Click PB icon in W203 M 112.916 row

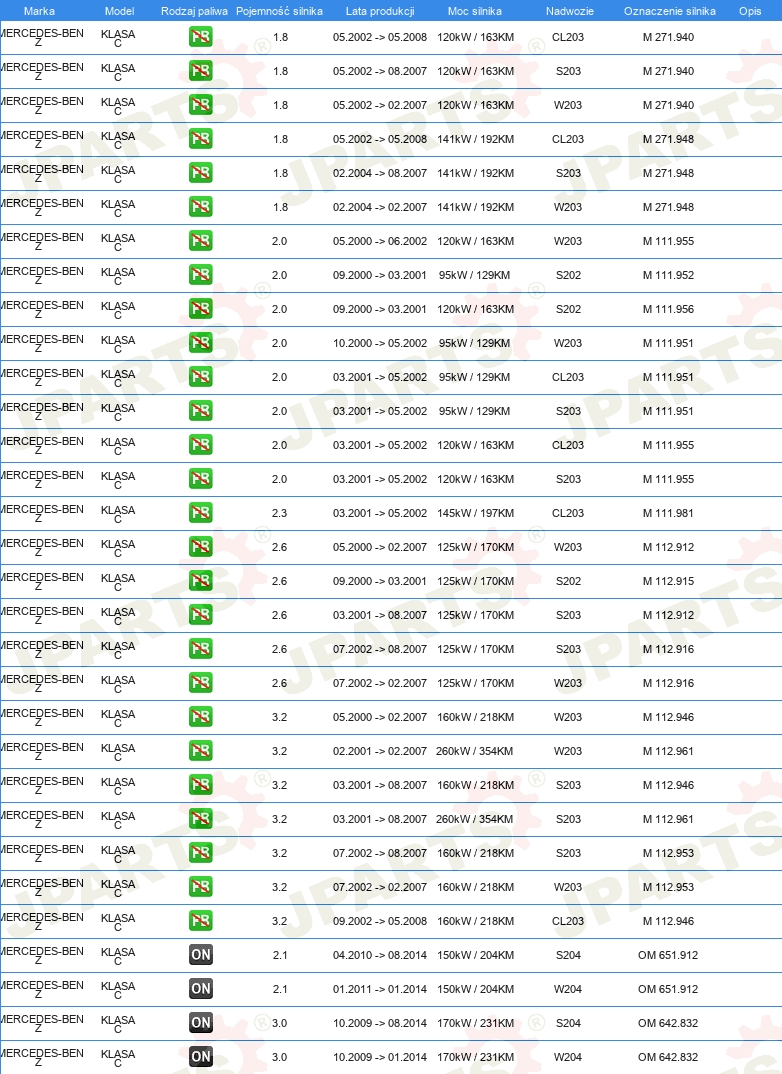pyautogui.click(x=201, y=683)
